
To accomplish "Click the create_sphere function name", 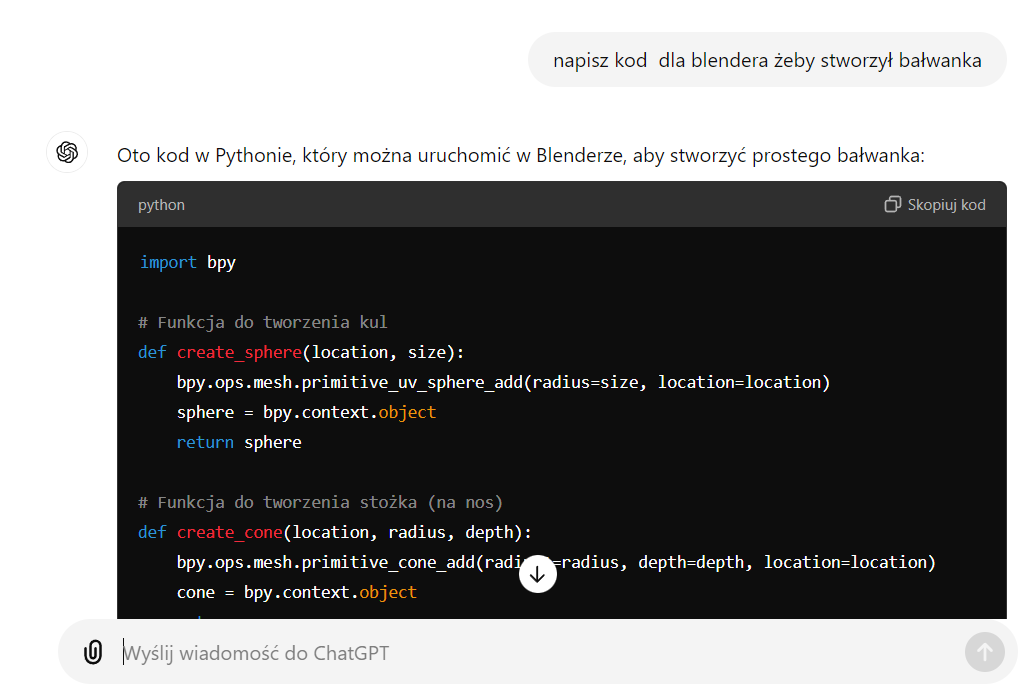I will pos(239,352).
